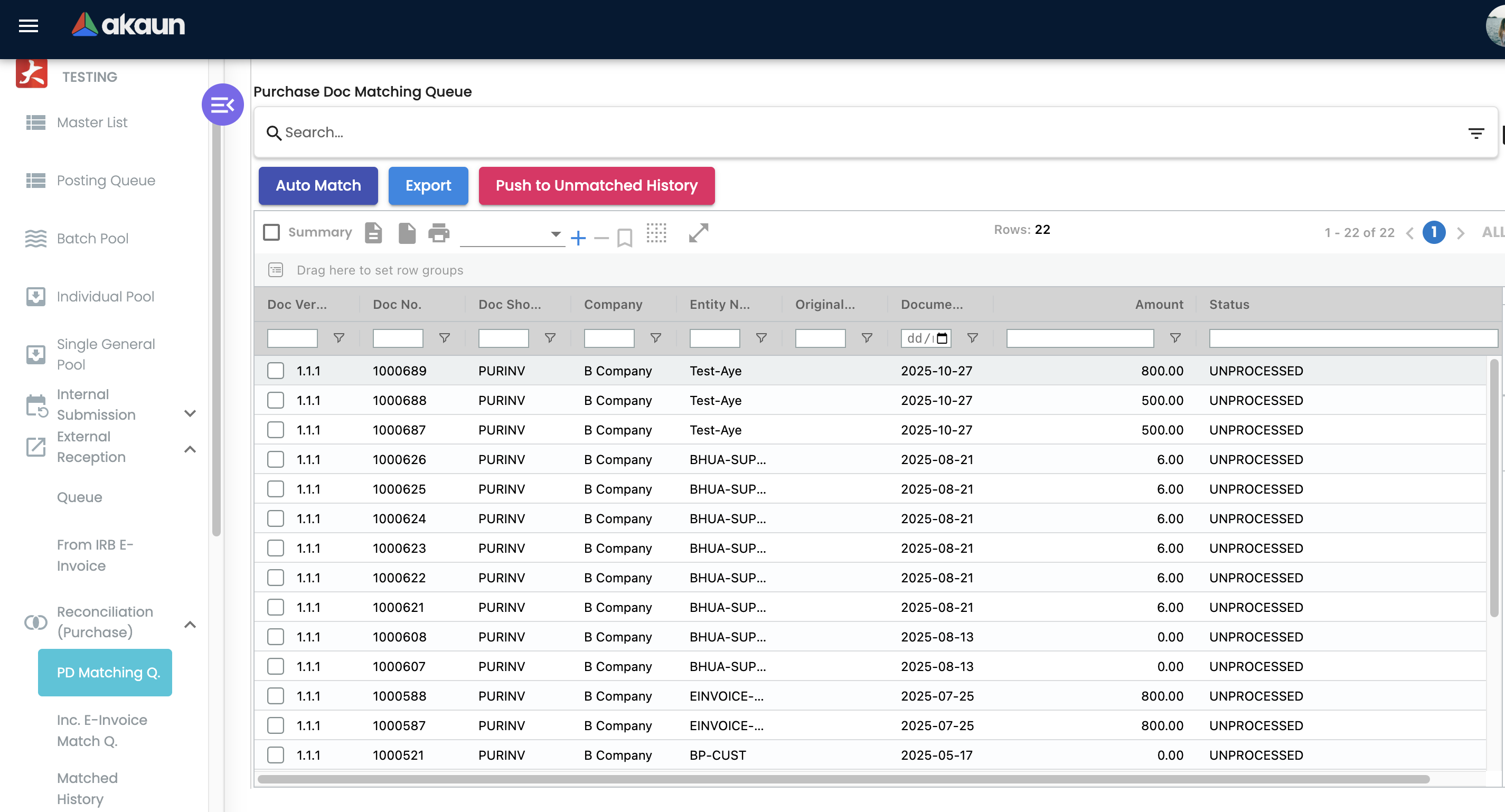Click Push to Unmatched History button
1505x812 pixels.
597,186
